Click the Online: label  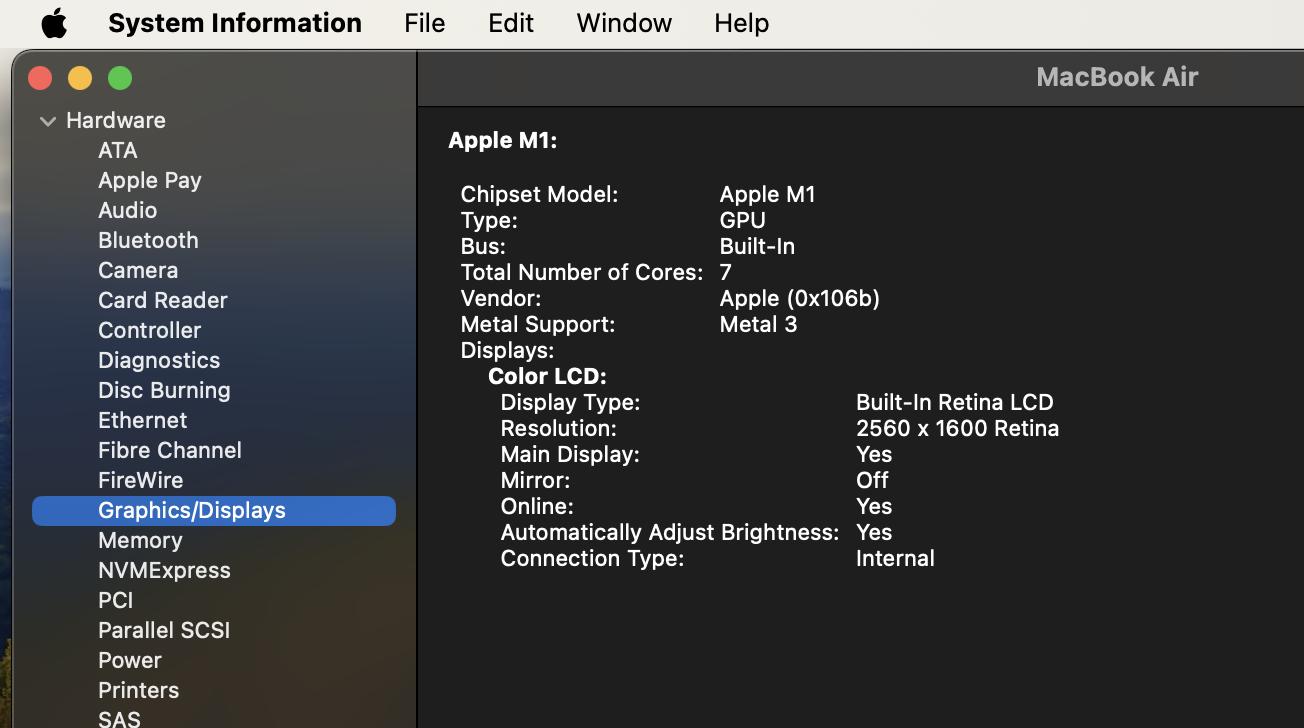[537, 506]
